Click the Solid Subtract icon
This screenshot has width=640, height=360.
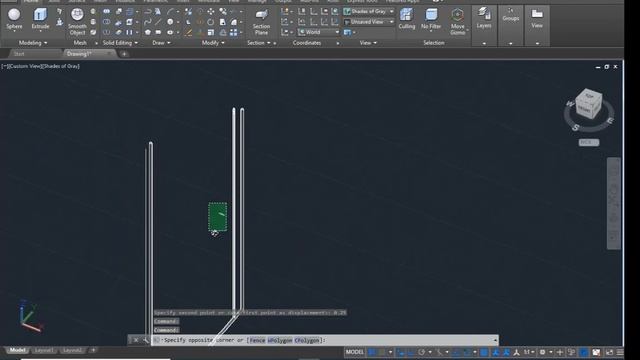[x=107, y=22]
